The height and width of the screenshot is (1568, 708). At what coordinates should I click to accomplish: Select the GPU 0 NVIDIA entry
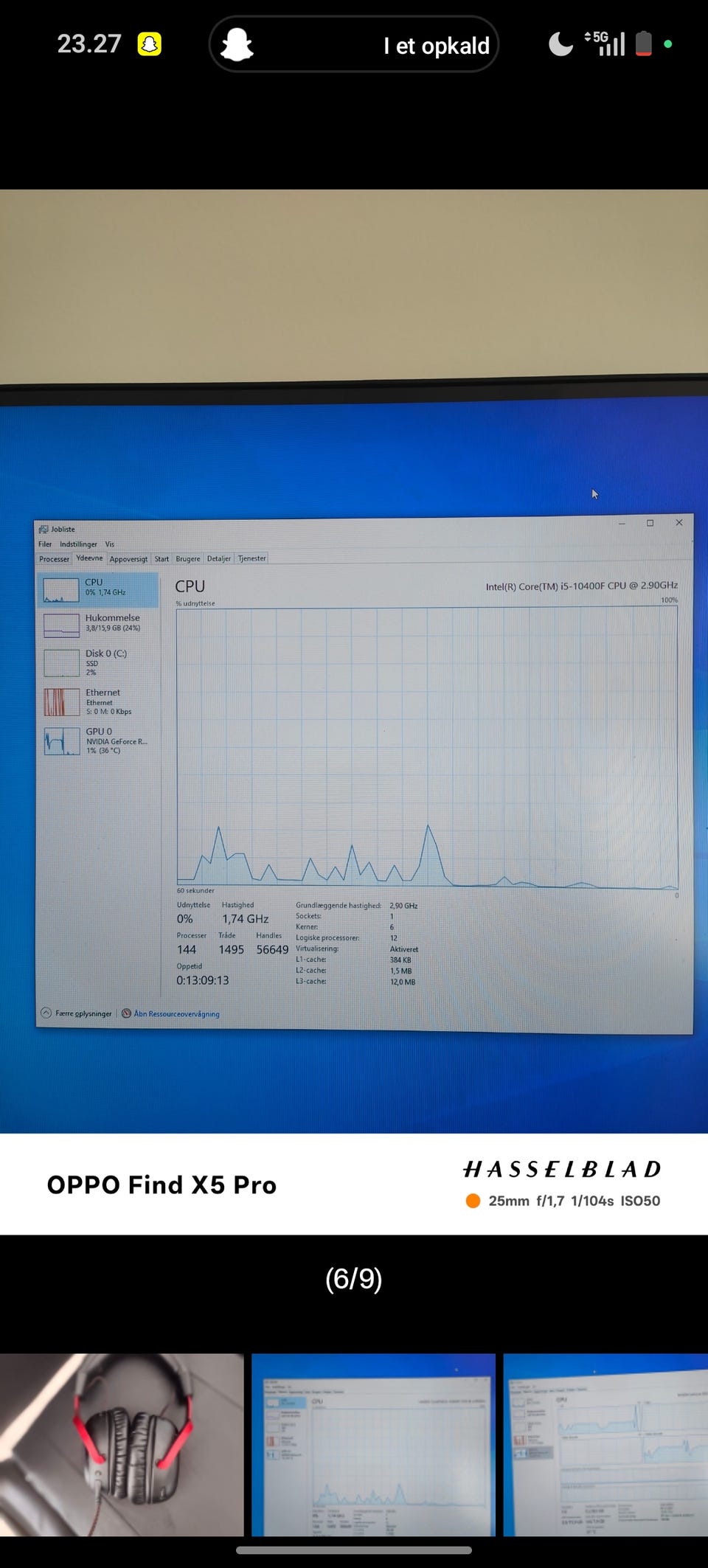coord(98,740)
